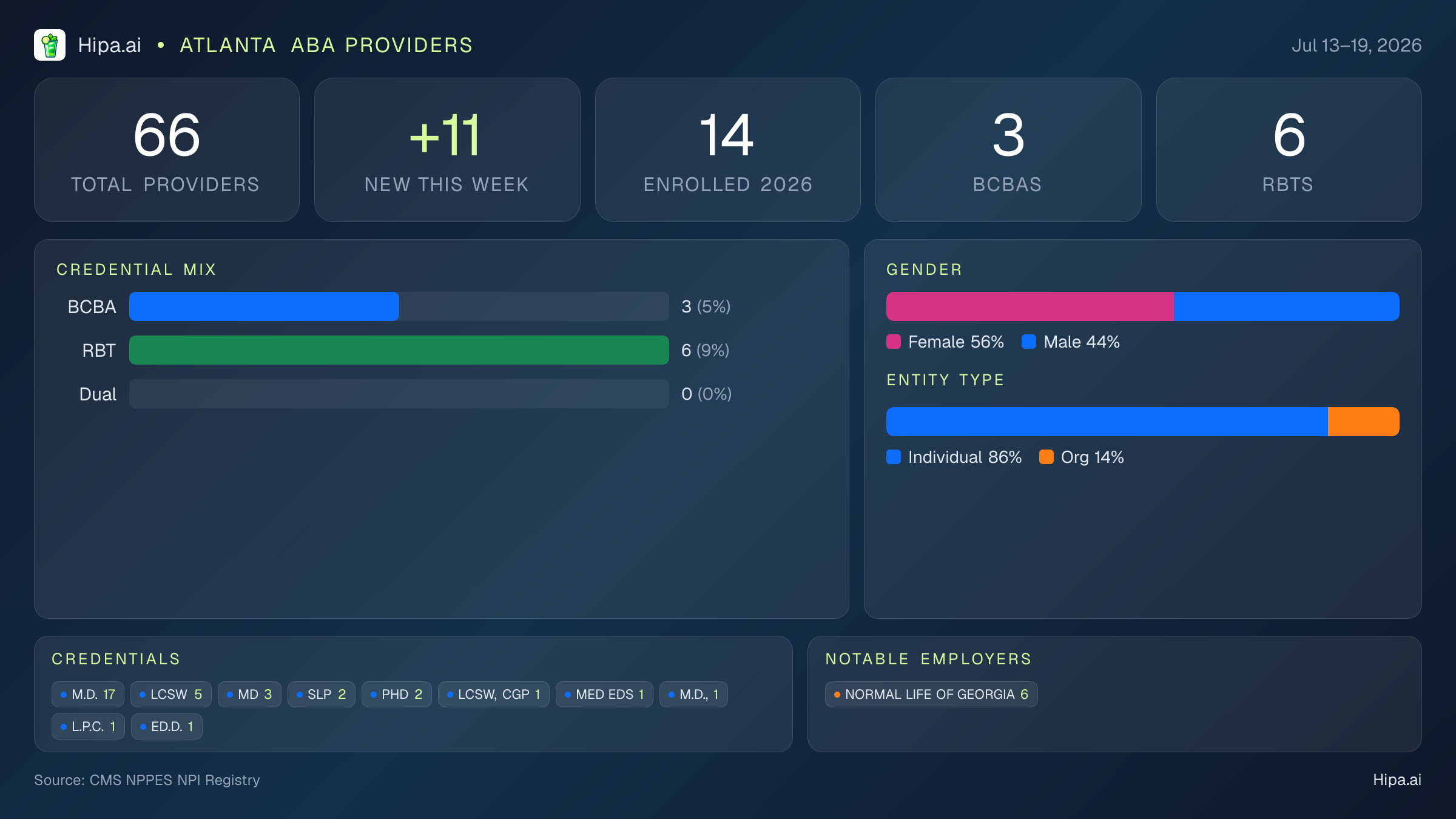This screenshot has height=819, width=1456.
Task: Click the 3 (5%) value
Action: tap(706, 306)
